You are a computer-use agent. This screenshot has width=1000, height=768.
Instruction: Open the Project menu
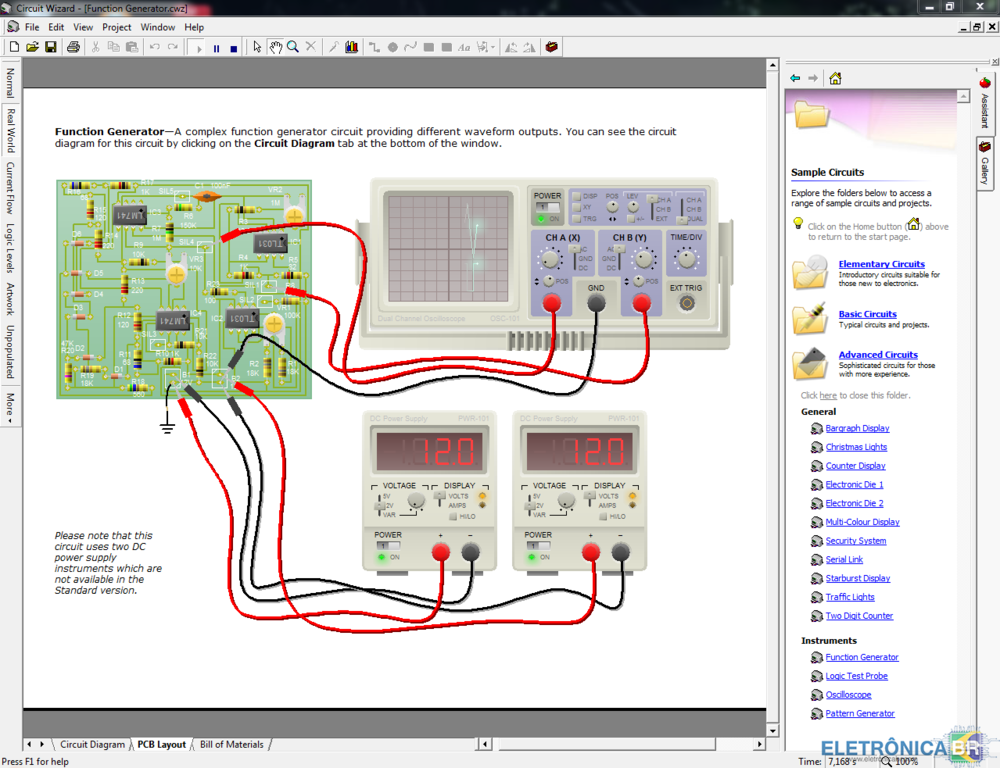(x=116, y=27)
